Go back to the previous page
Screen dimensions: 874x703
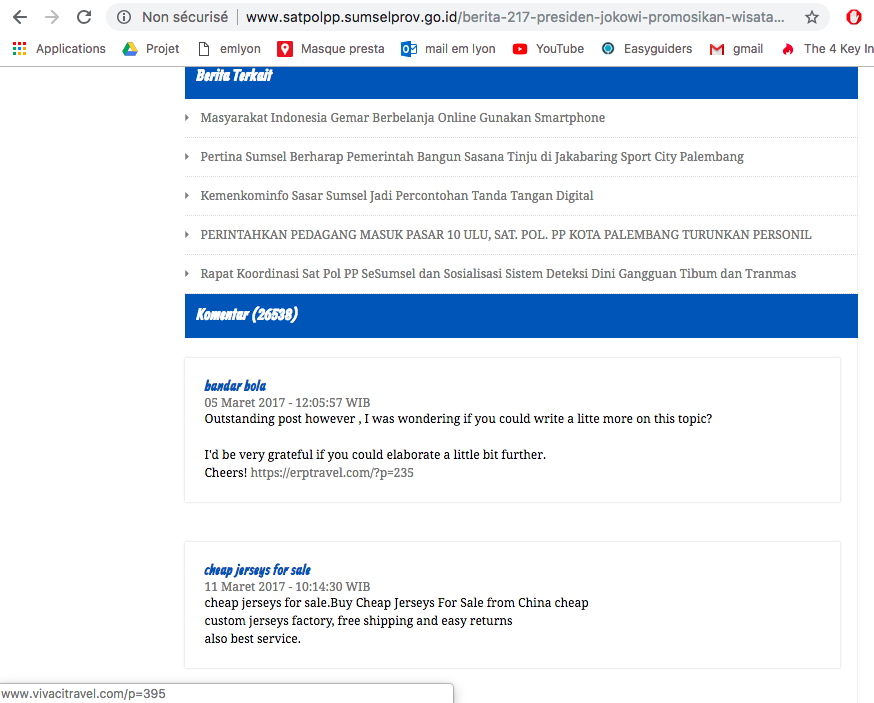tap(20, 17)
